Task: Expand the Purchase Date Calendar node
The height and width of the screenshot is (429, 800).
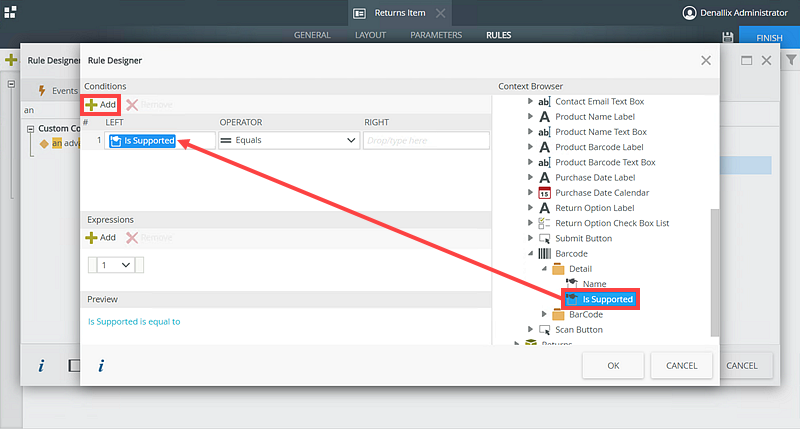Action: point(530,193)
